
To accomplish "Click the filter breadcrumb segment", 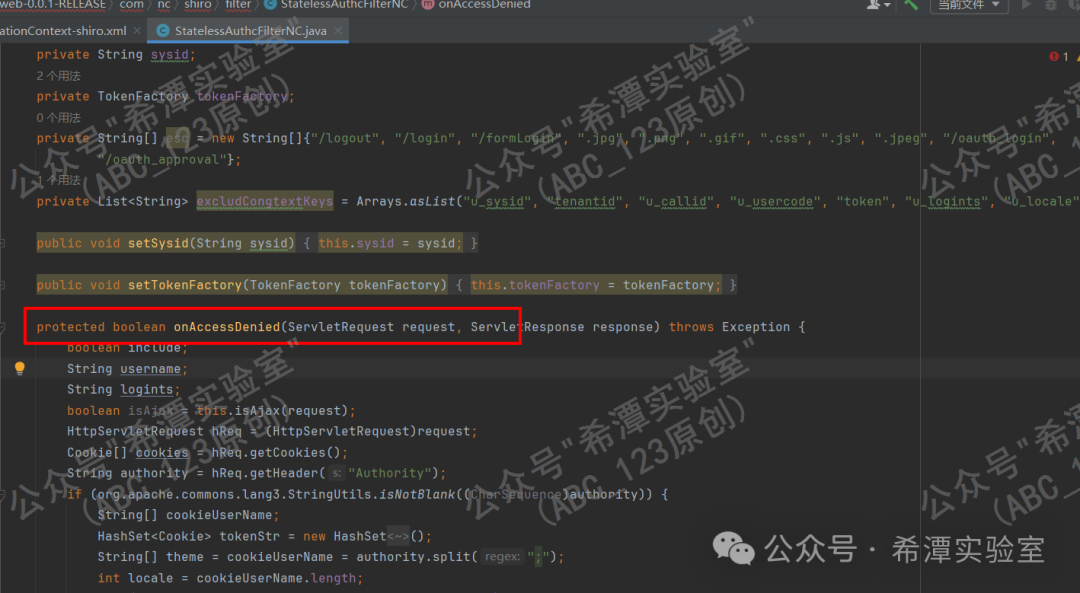I will [238, 5].
